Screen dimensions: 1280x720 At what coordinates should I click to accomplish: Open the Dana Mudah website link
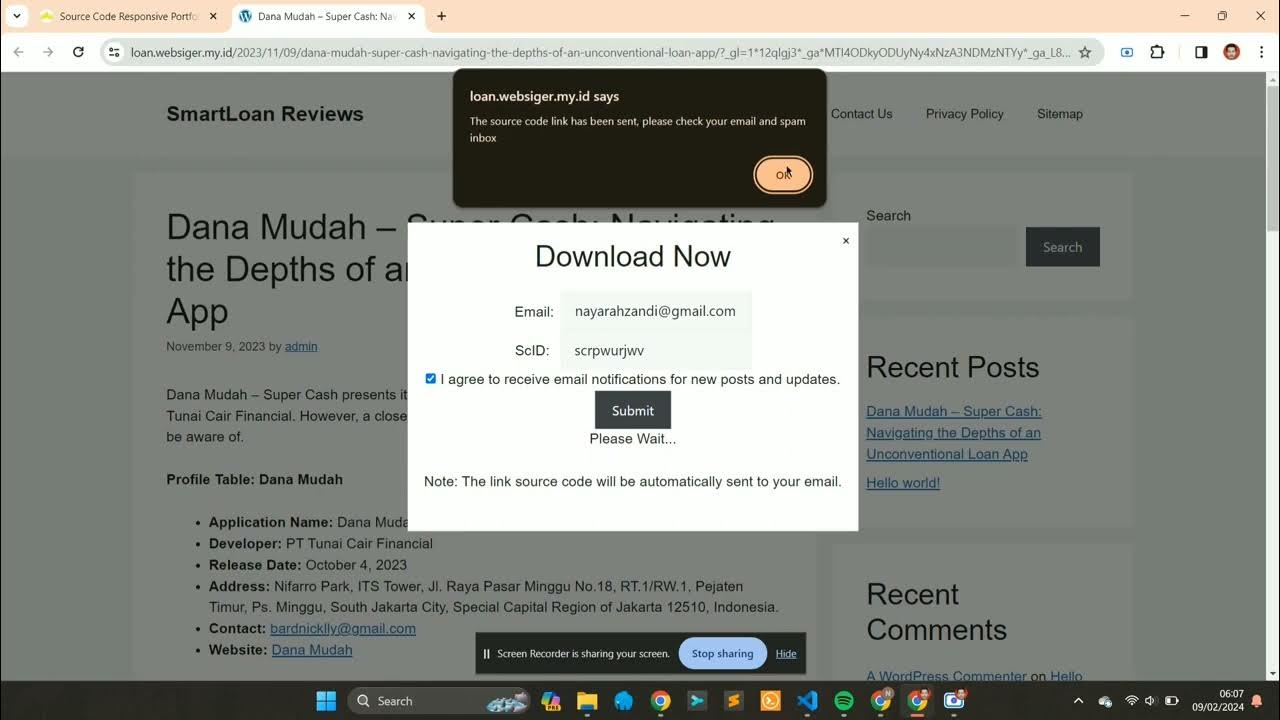[312, 650]
